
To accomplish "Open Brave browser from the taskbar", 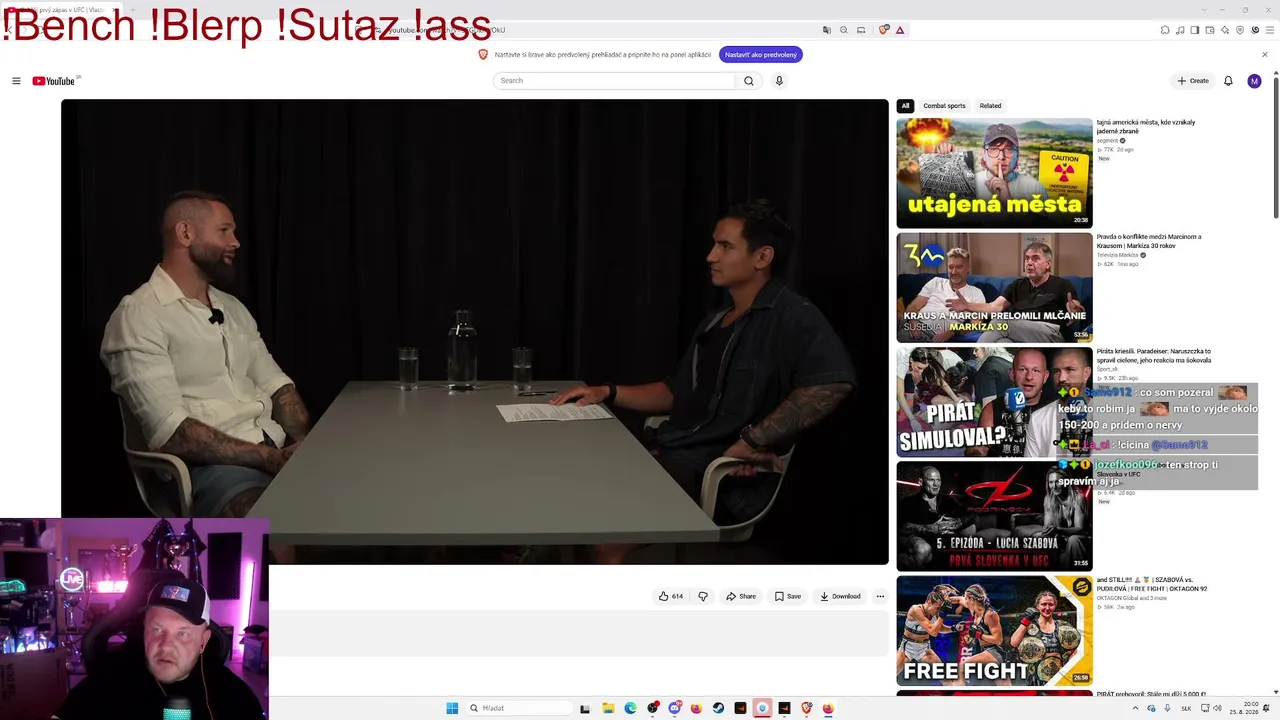I will pyautogui.click(x=806, y=708).
